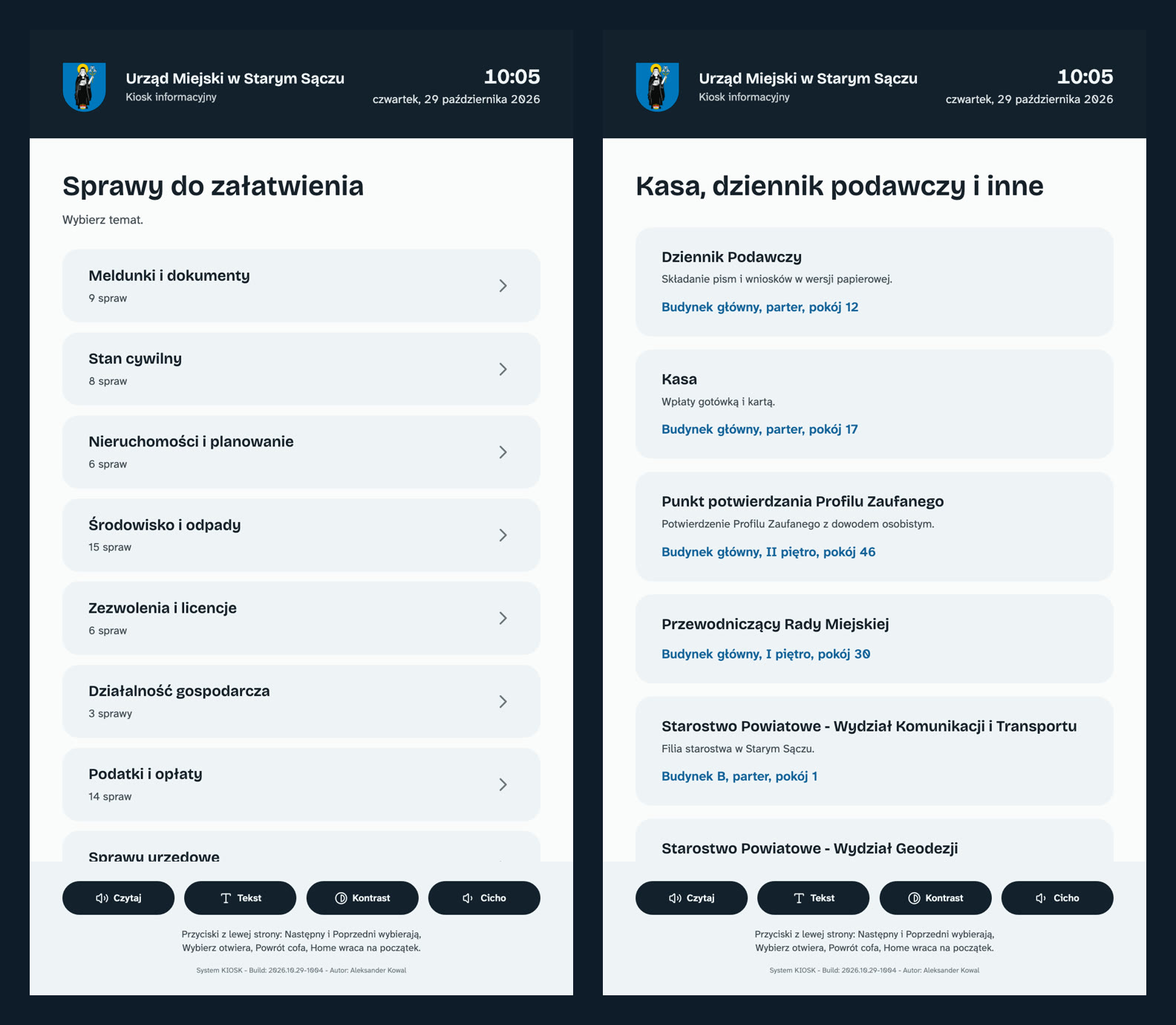Tap the Tekst size button in the left kiosk
Screen dimensions: 1176x1025
tap(240, 898)
